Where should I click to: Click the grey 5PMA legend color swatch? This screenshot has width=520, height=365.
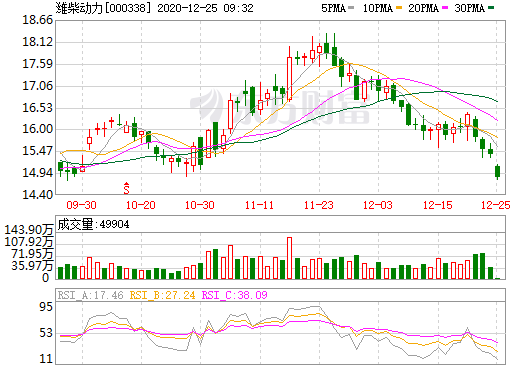pos(351,7)
